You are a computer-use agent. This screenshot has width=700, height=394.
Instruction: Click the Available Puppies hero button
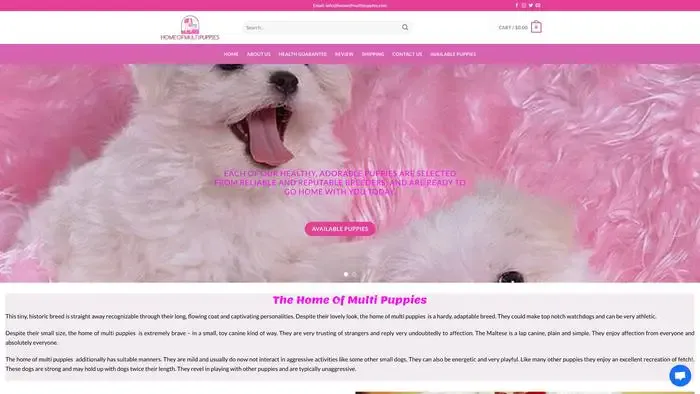click(x=340, y=229)
